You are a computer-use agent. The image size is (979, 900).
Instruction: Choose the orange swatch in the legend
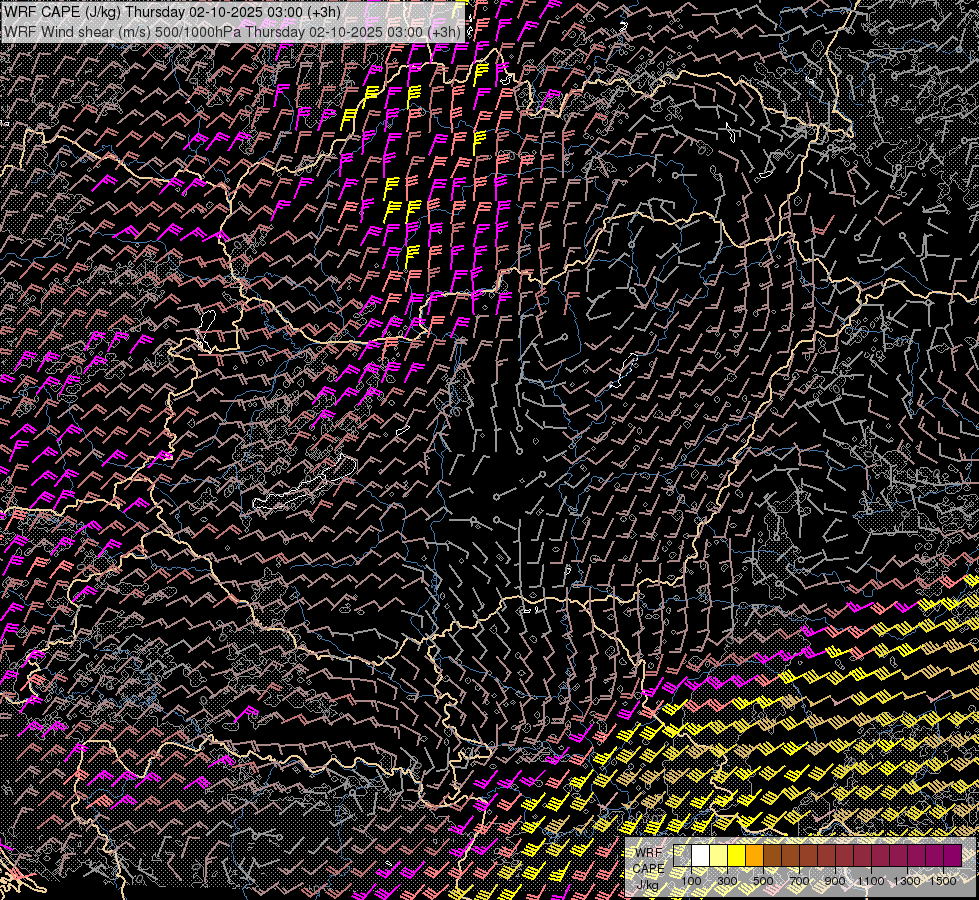755,855
